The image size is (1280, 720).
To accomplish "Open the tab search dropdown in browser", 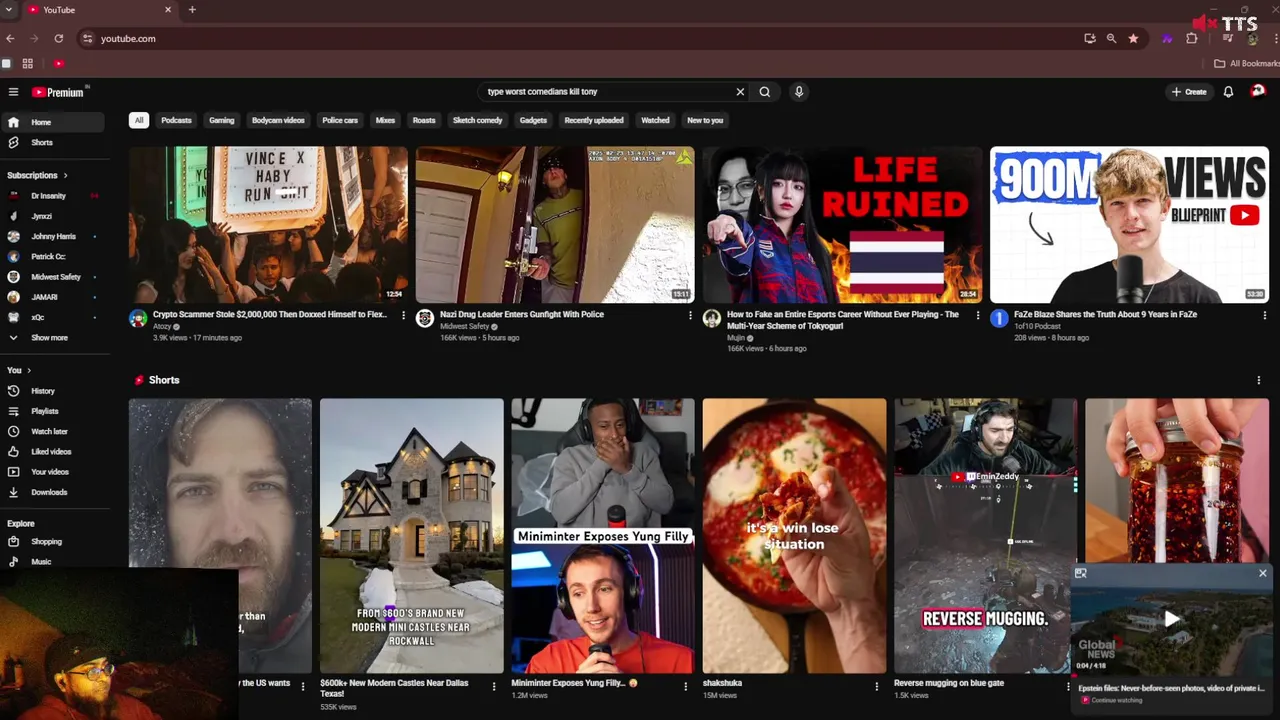I will [10, 10].
